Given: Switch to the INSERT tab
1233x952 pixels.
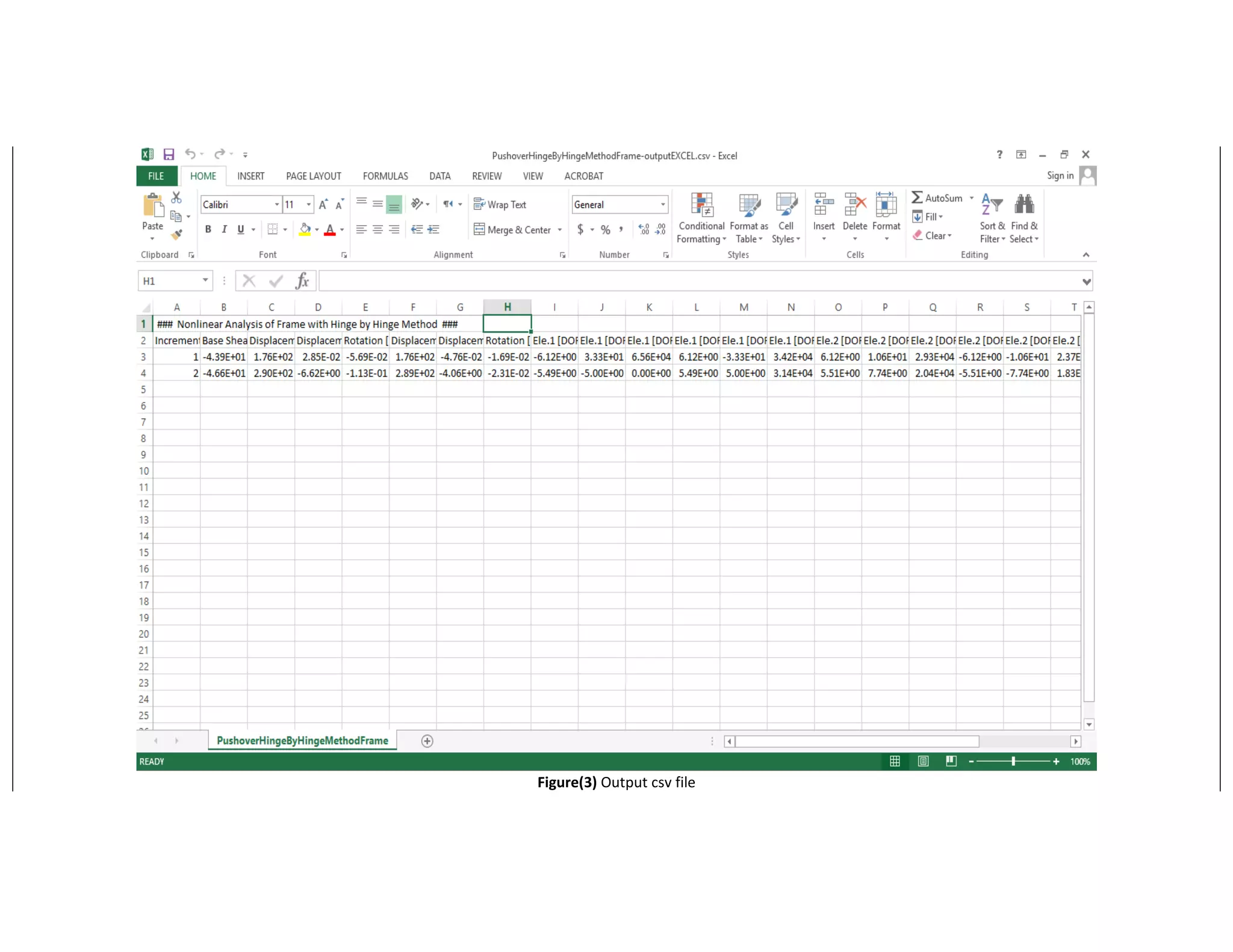Looking at the screenshot, I should point(250,176).
